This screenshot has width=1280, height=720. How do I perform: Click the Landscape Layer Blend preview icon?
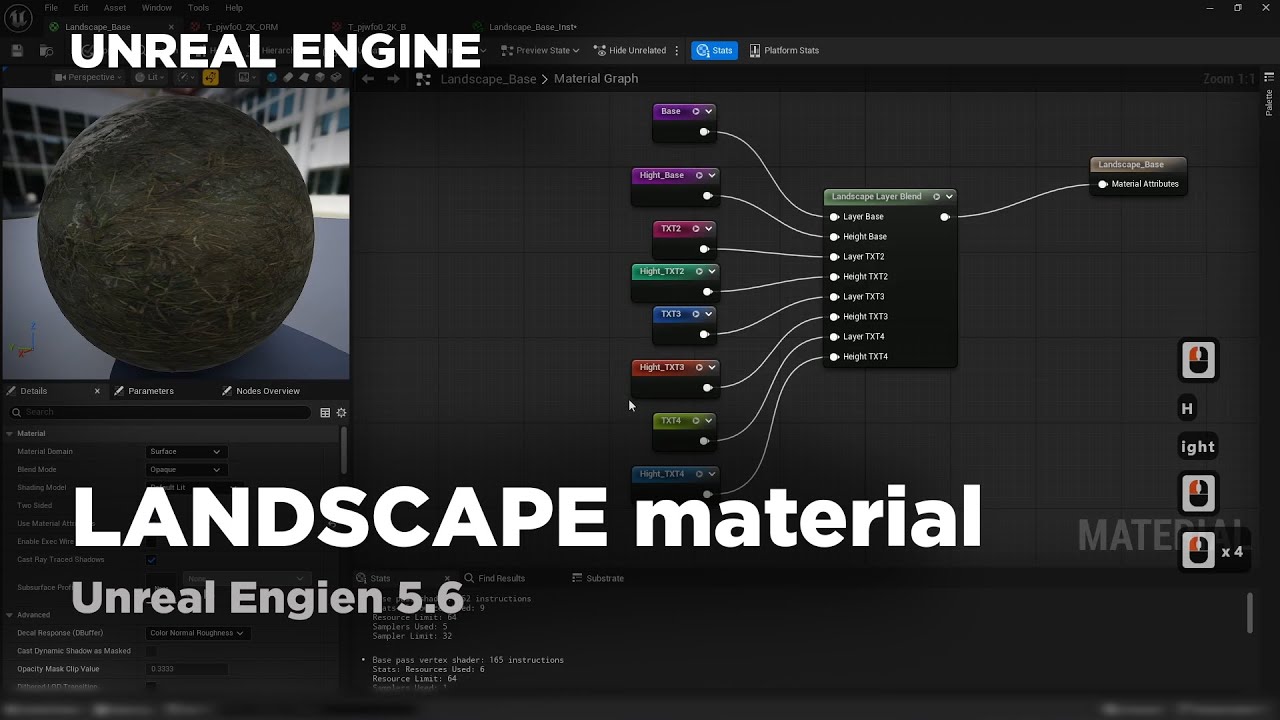point(936,196)
